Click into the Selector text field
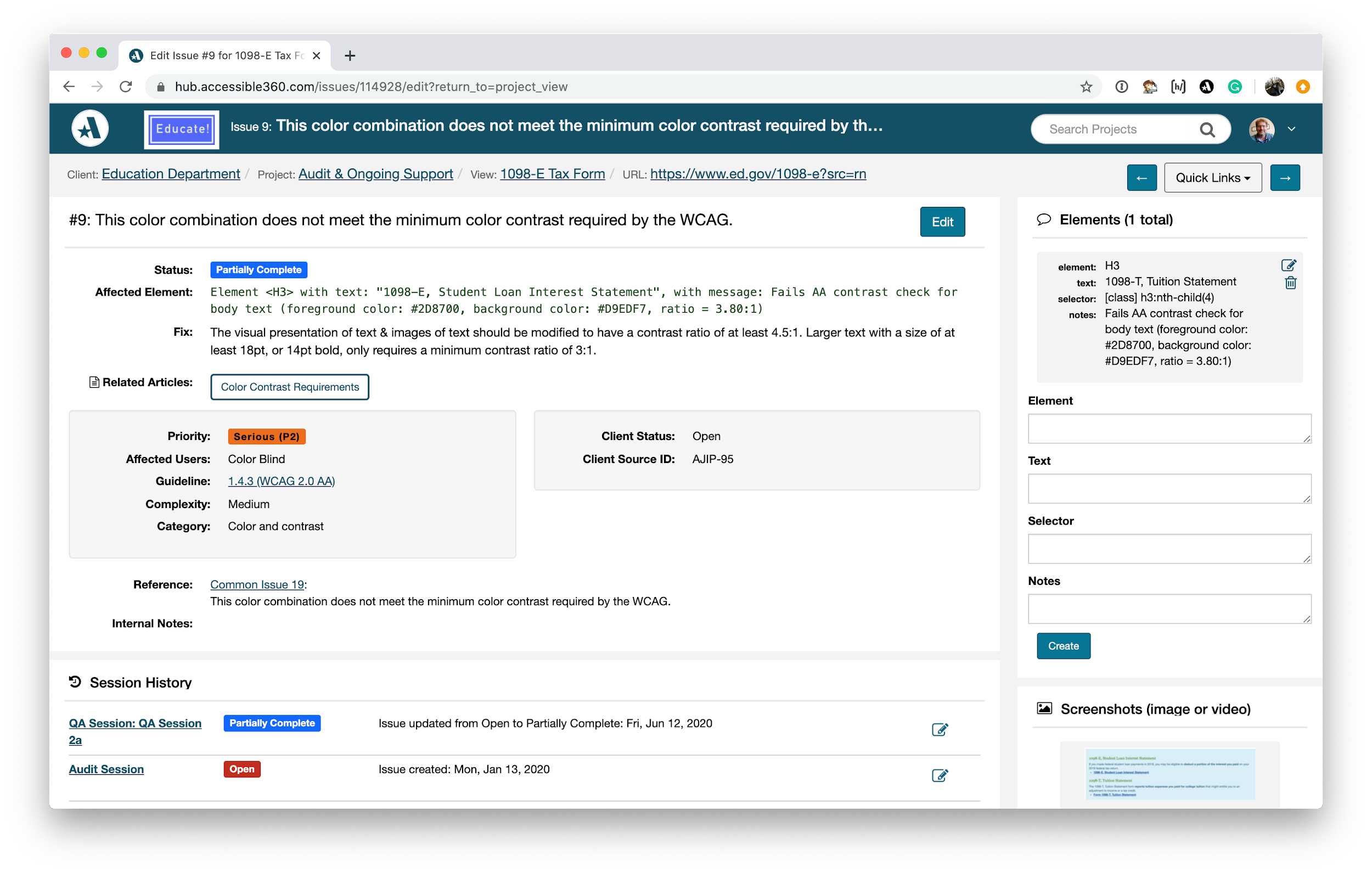This screenshot has height=874, width=1372. (1168, 548)
